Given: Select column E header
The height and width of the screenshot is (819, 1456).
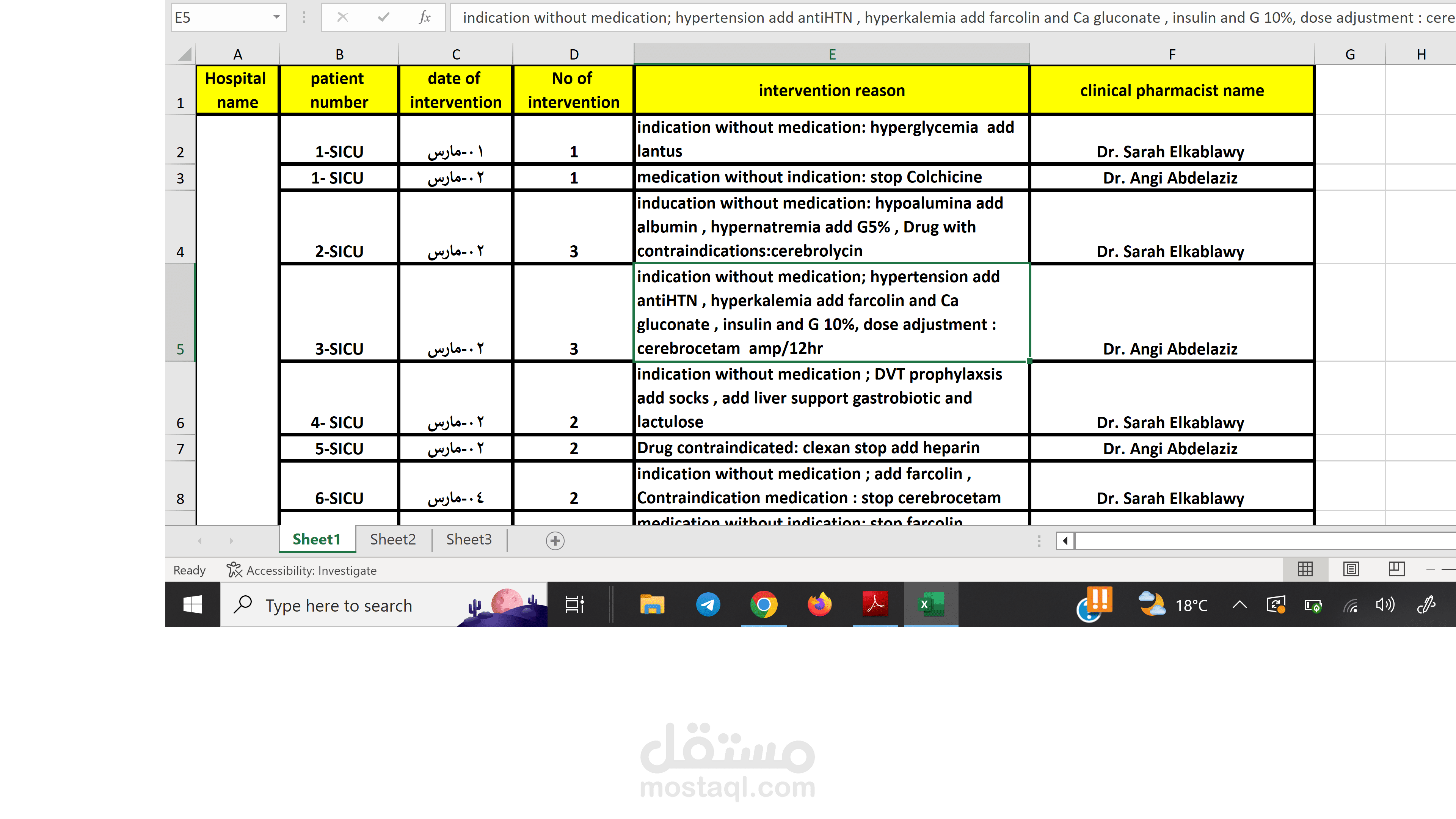Looking at the screenshot, I should (x=832, y=54).
